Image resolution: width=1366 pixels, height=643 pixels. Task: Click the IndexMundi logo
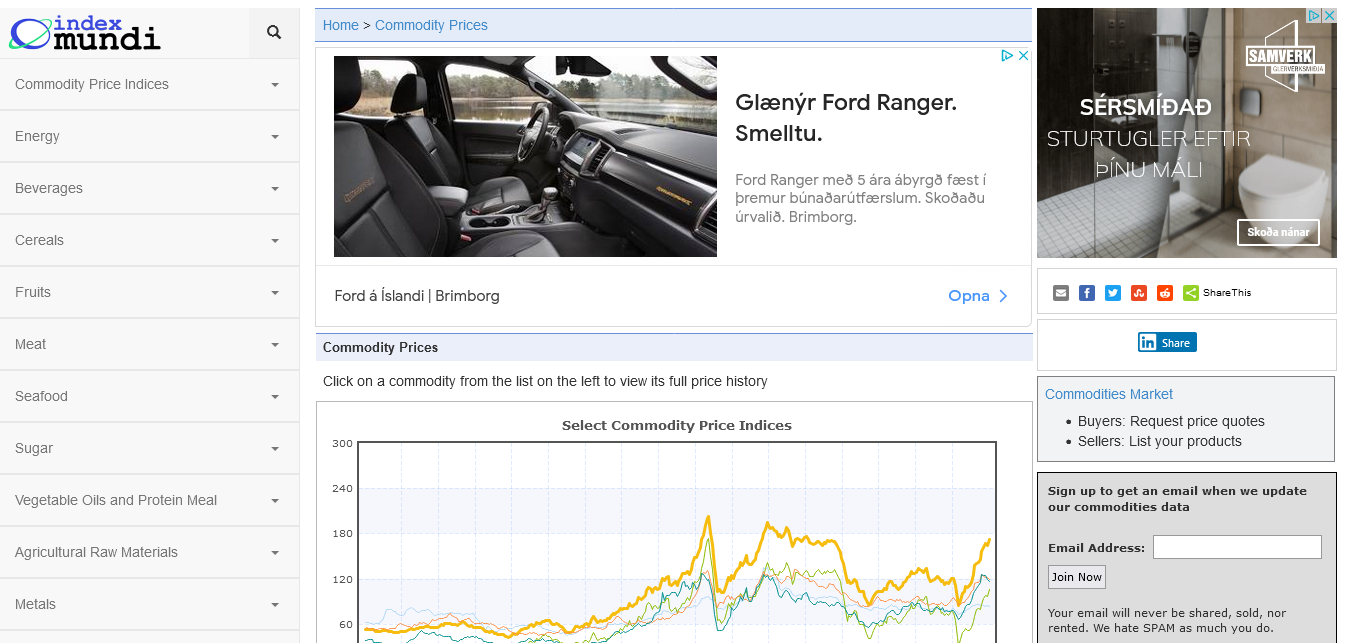click(85, 33)
